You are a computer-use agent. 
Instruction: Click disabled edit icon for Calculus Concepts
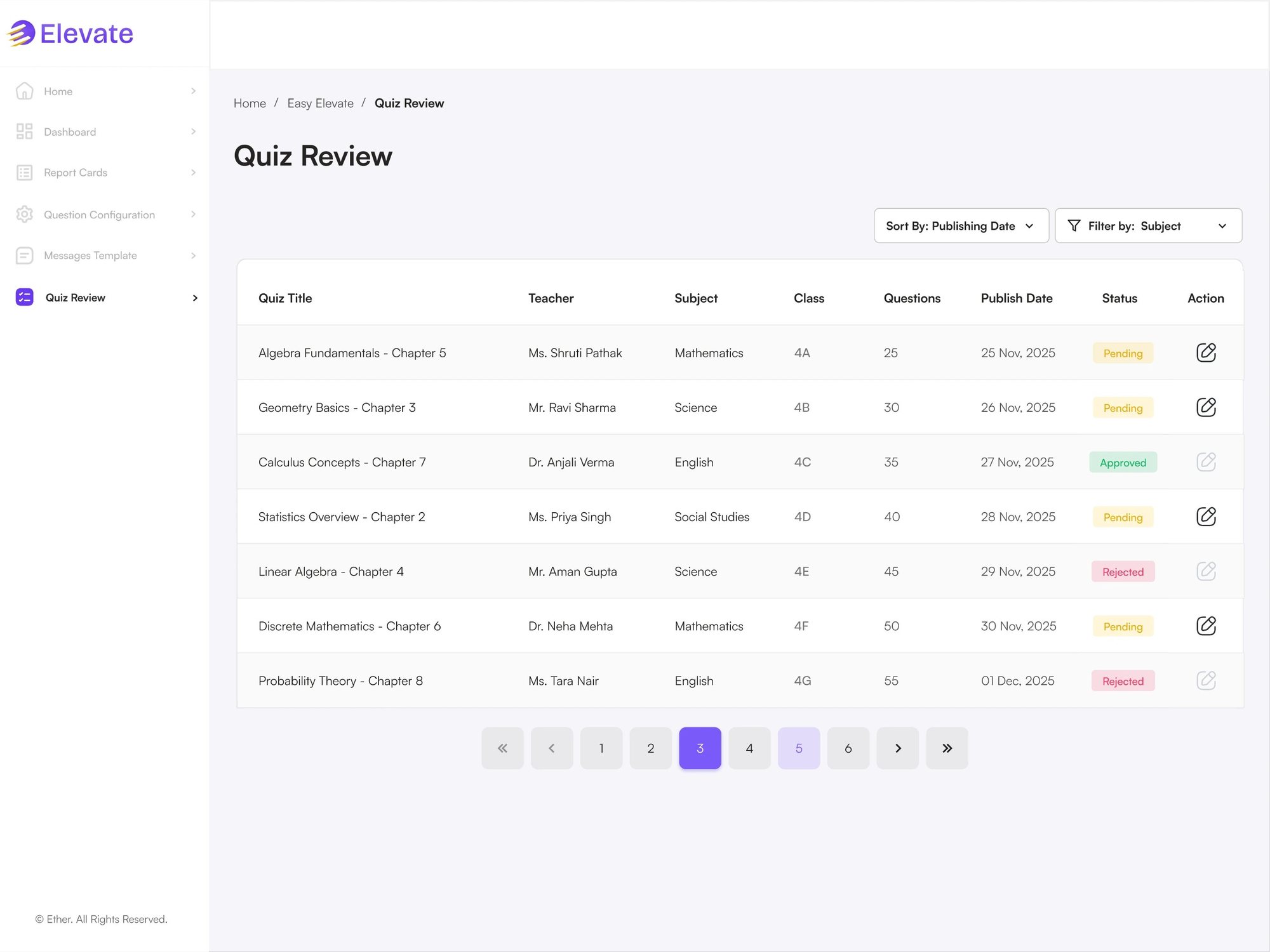pos(1206,461)
